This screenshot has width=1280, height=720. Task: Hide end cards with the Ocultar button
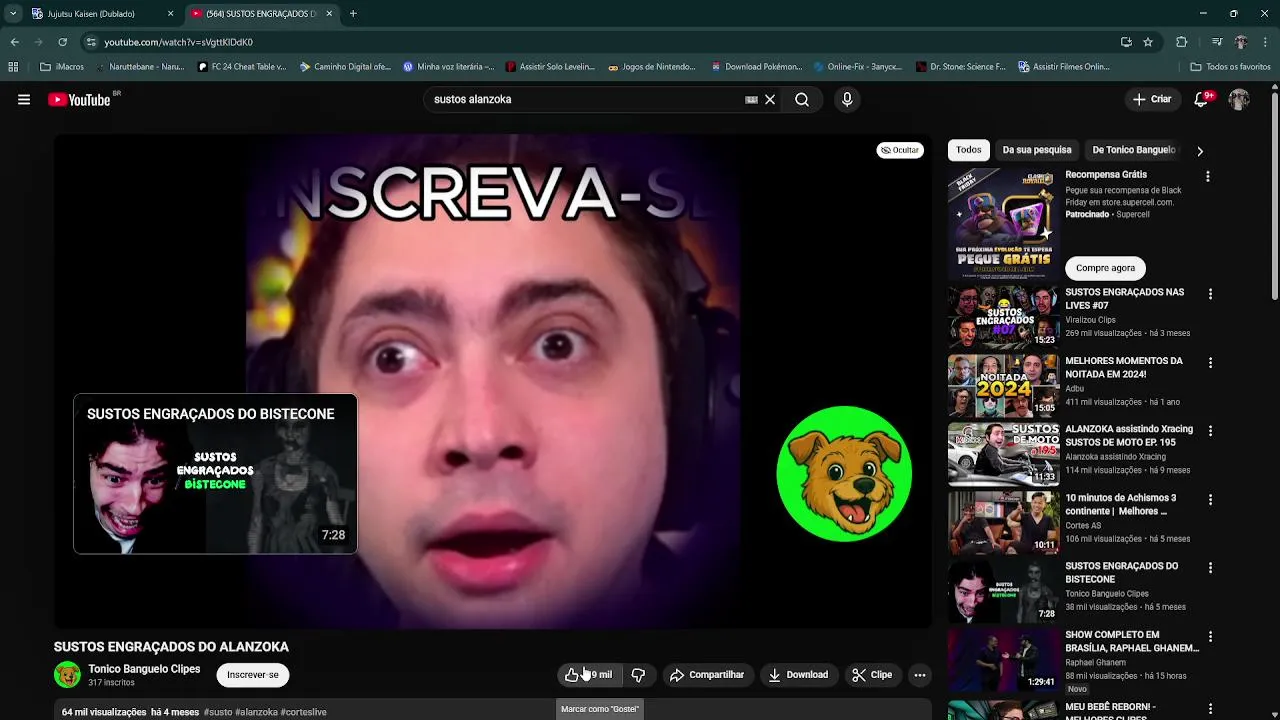point(900,150)
